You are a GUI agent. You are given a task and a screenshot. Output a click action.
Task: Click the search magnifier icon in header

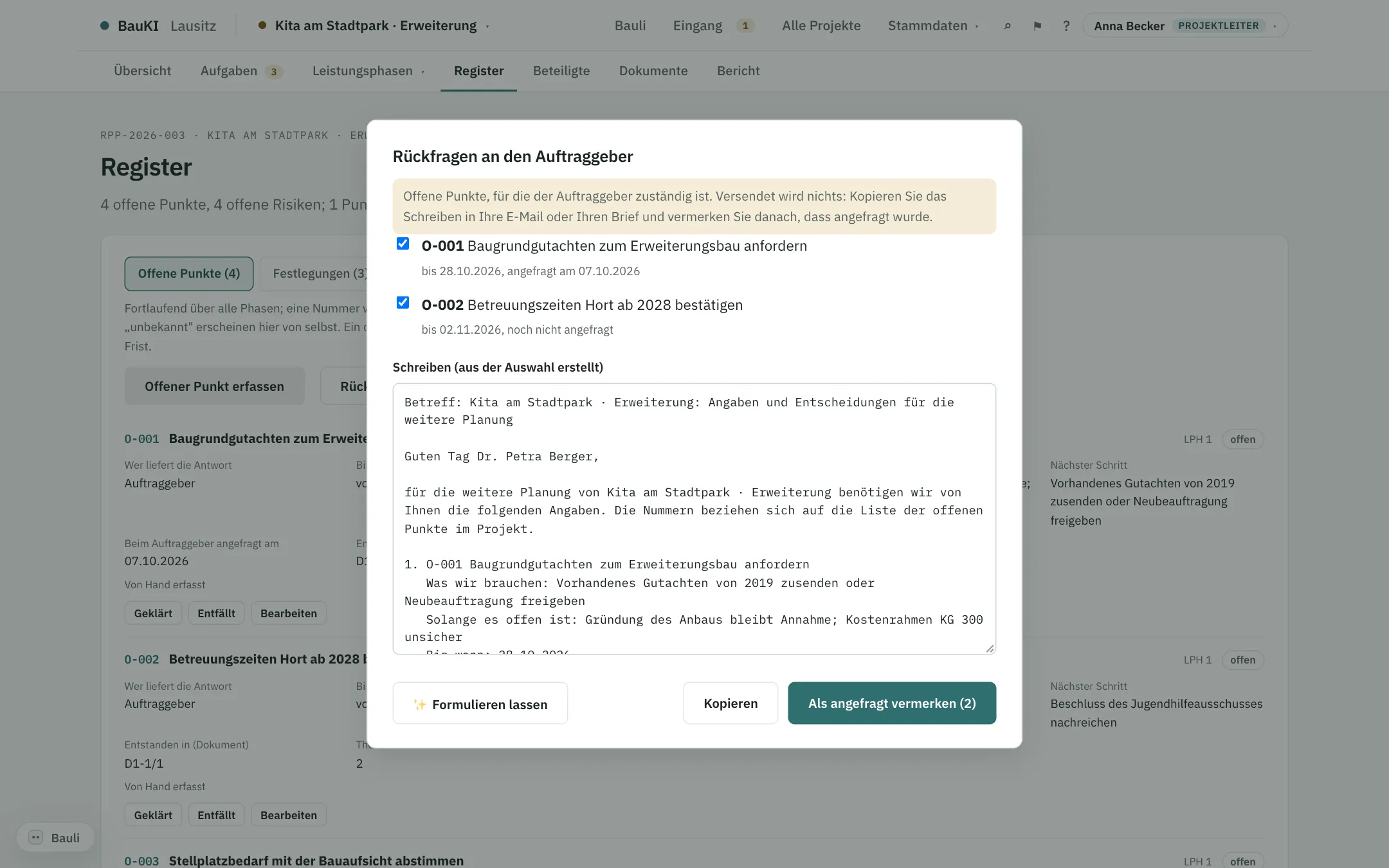[x=1008, y=26]
